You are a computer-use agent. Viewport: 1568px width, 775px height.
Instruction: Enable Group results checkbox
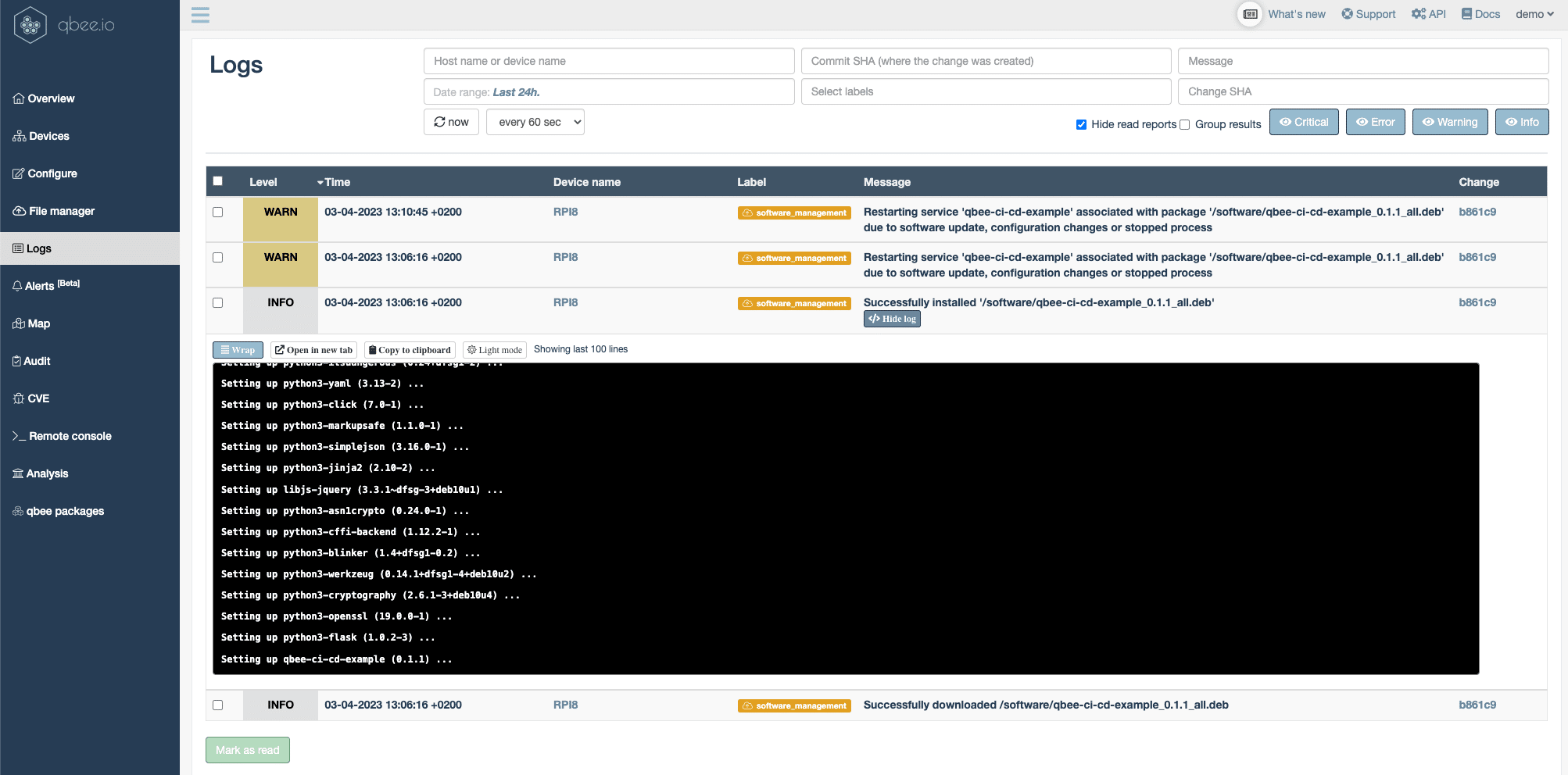point(1184,124)
